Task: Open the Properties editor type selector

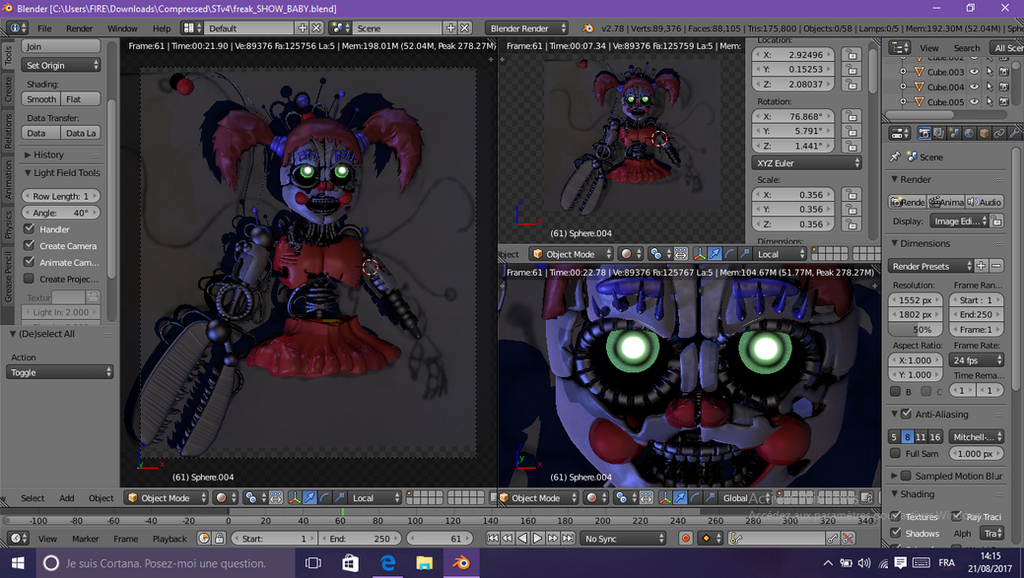Action: tap(900, 133)
